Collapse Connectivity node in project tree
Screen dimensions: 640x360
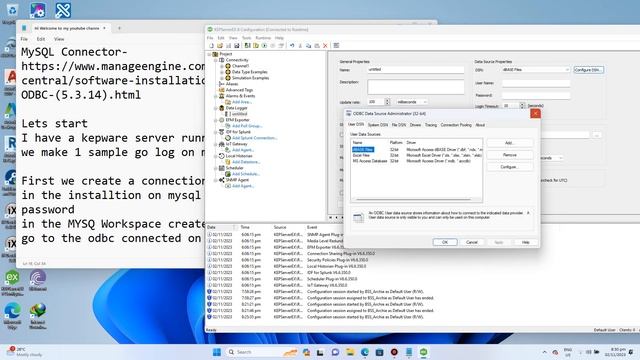tap(216, 60)
